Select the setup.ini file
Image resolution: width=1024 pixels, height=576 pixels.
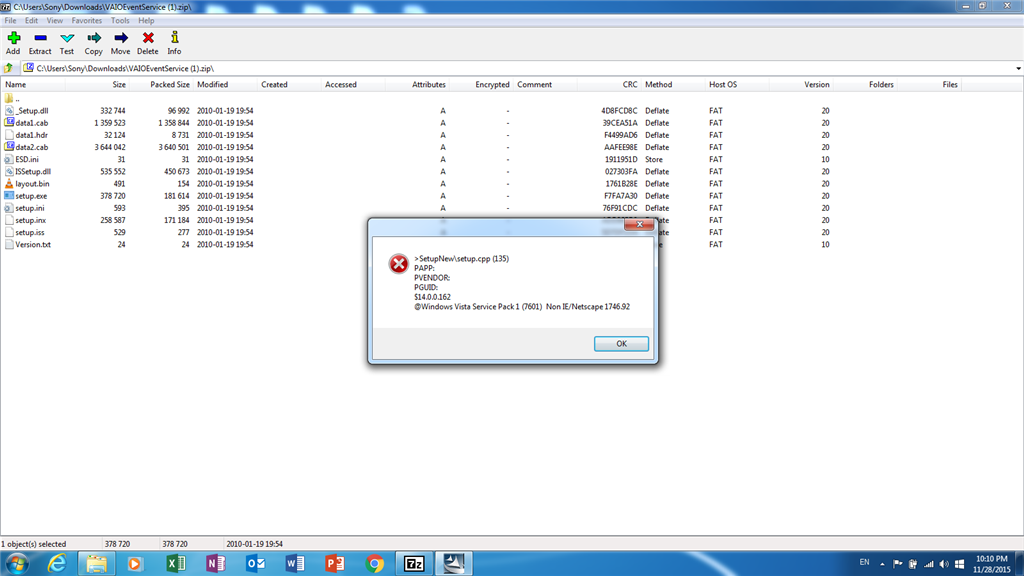(29, 208)
